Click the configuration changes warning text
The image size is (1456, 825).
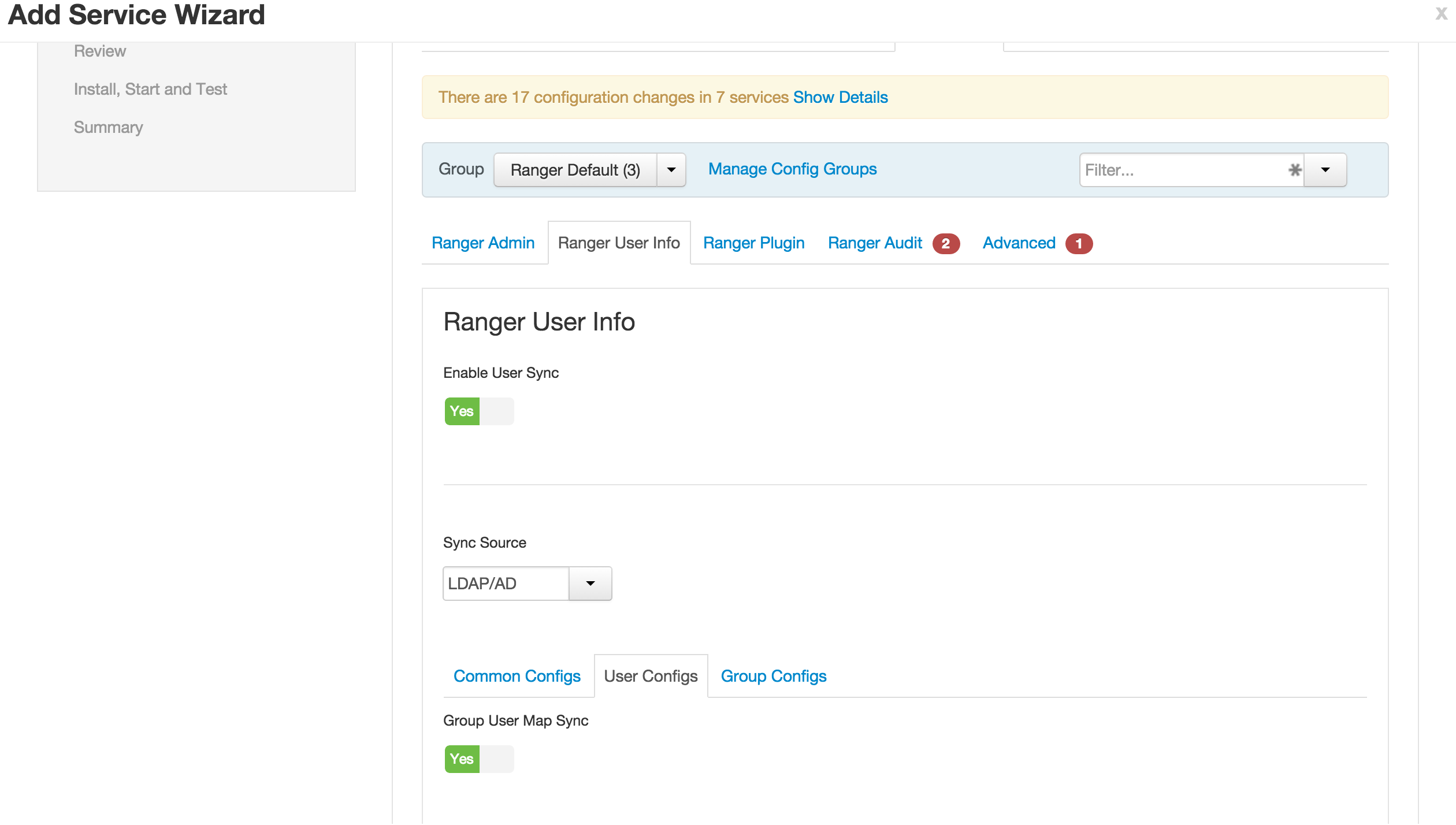click(x=614, y=97)
